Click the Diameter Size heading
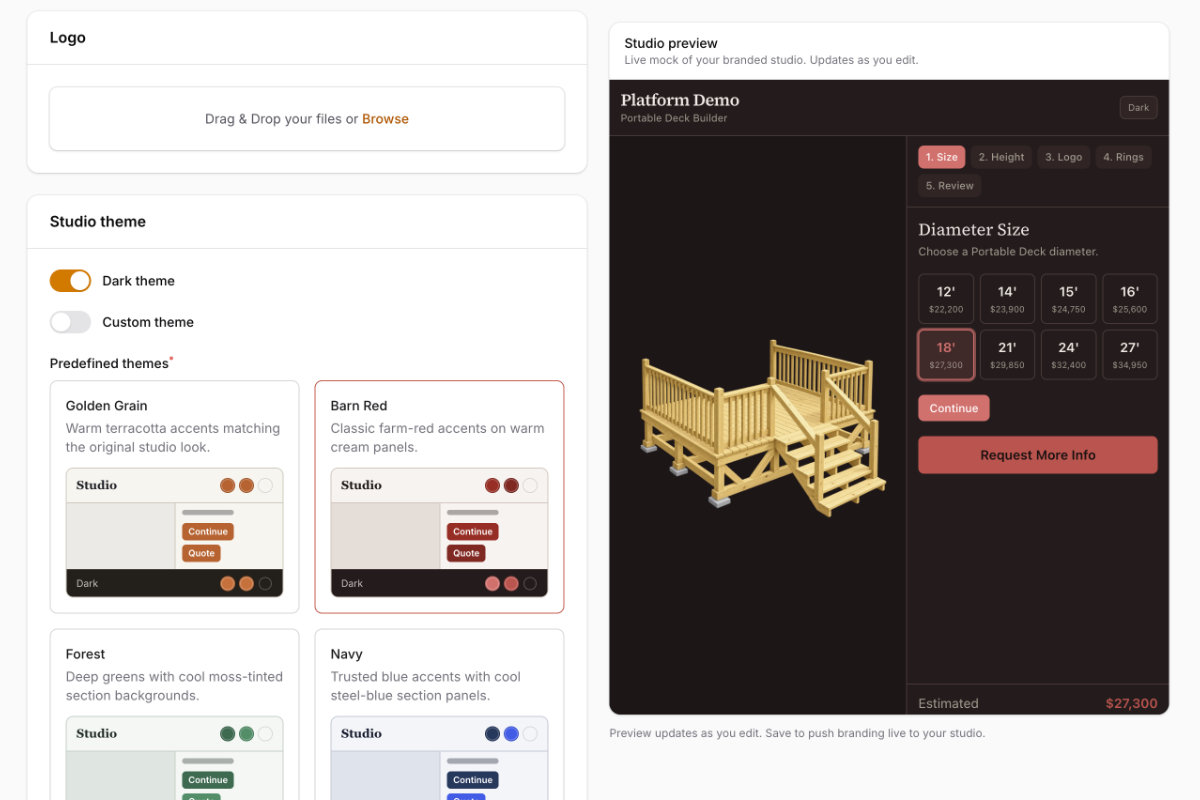Viewport: 1200px width, 800px height. [x=974, y=230]
